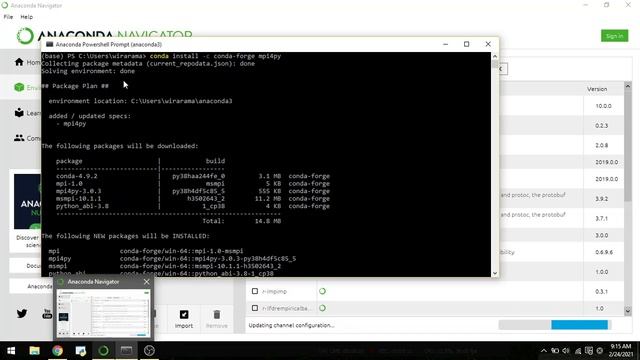Minimize the Anaconda Powershell Prompt window
Screen dimensions: 640x360
pos(445,44)
